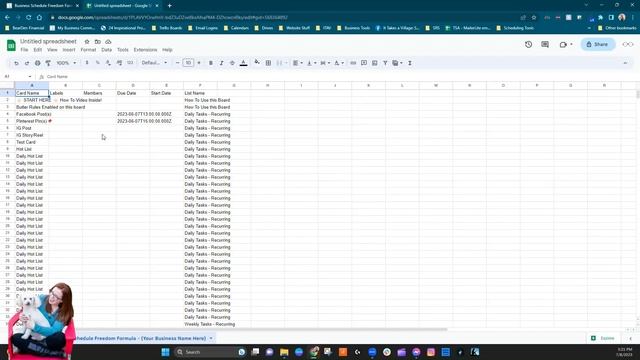Open the Insert menu
This screenshot has width=640, height=360.
pyautogui.click(x=69, y=50)
